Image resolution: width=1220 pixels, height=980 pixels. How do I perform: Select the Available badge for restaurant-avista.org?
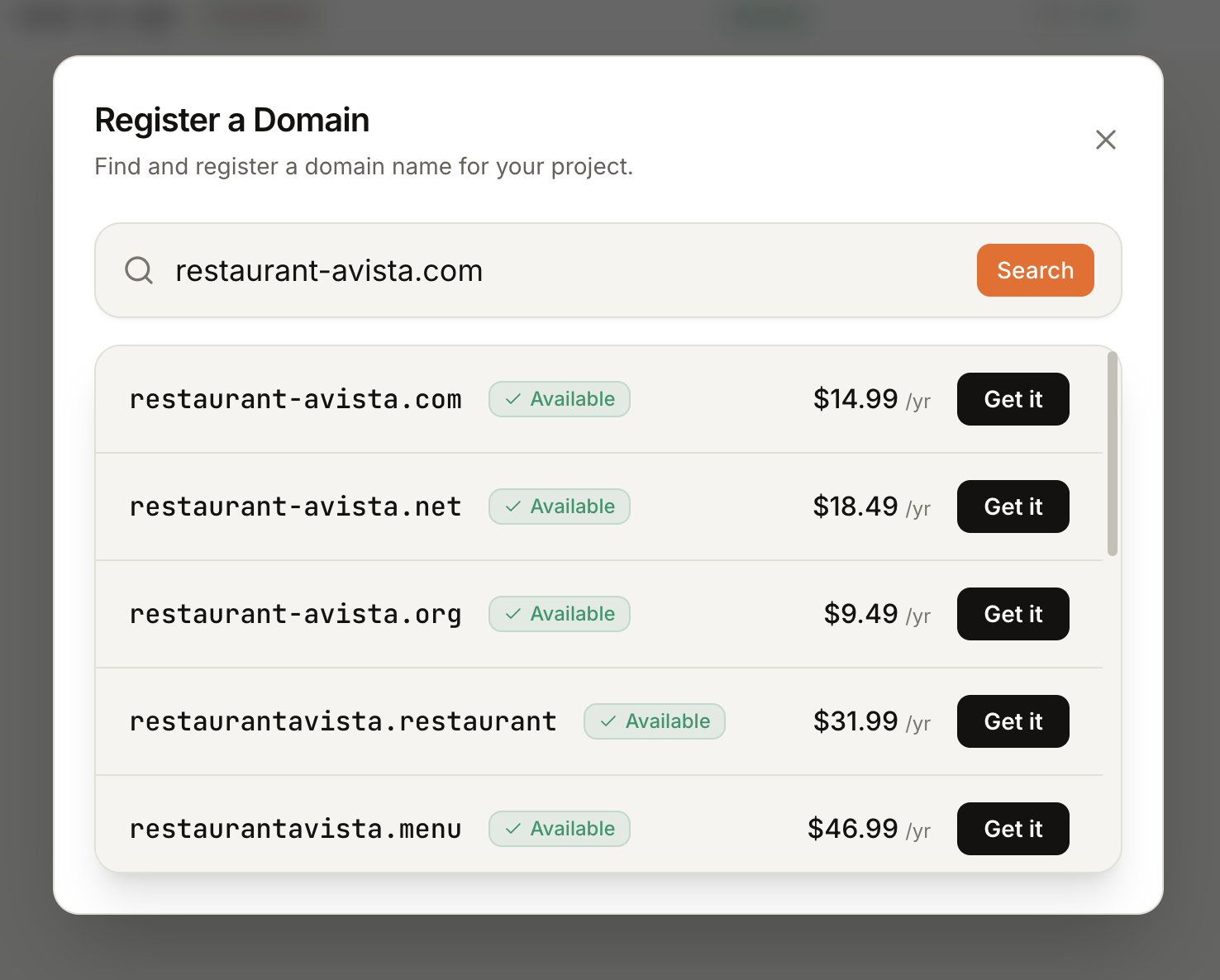pyautogui.click(x=560, y=614)
